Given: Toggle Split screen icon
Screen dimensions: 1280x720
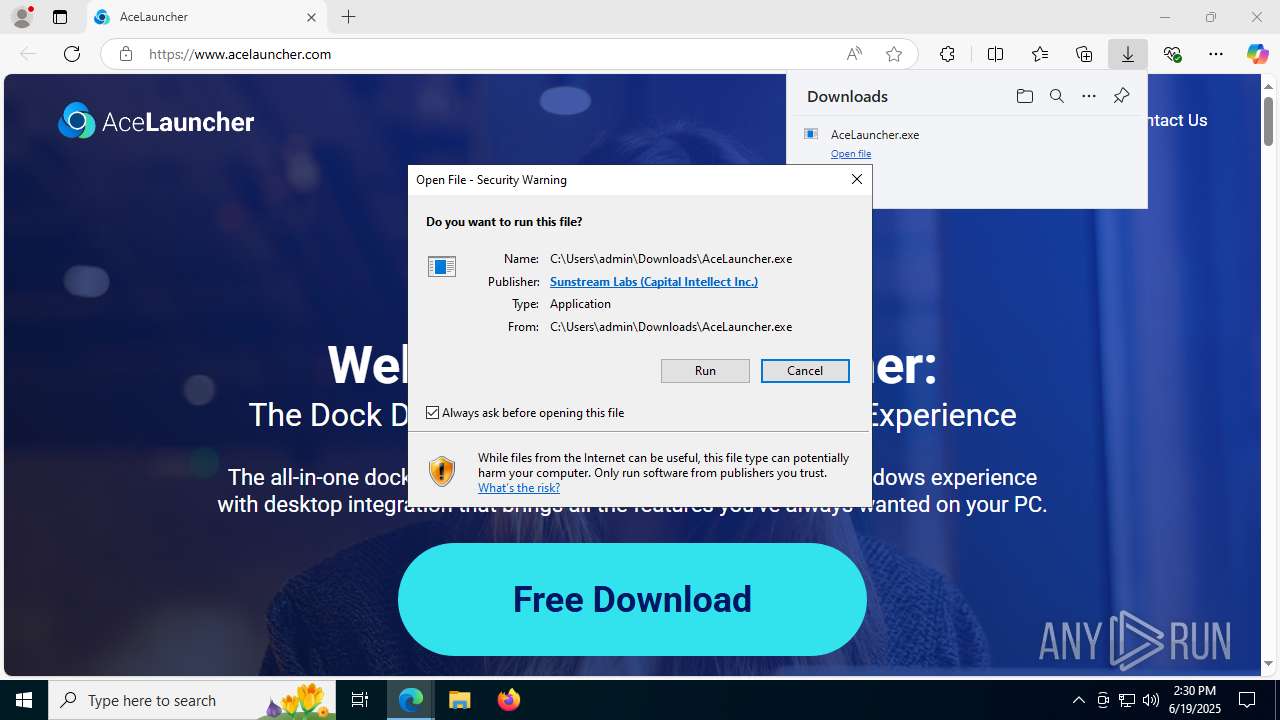Looking at the screenshot, I should click(x=995, y=54).
